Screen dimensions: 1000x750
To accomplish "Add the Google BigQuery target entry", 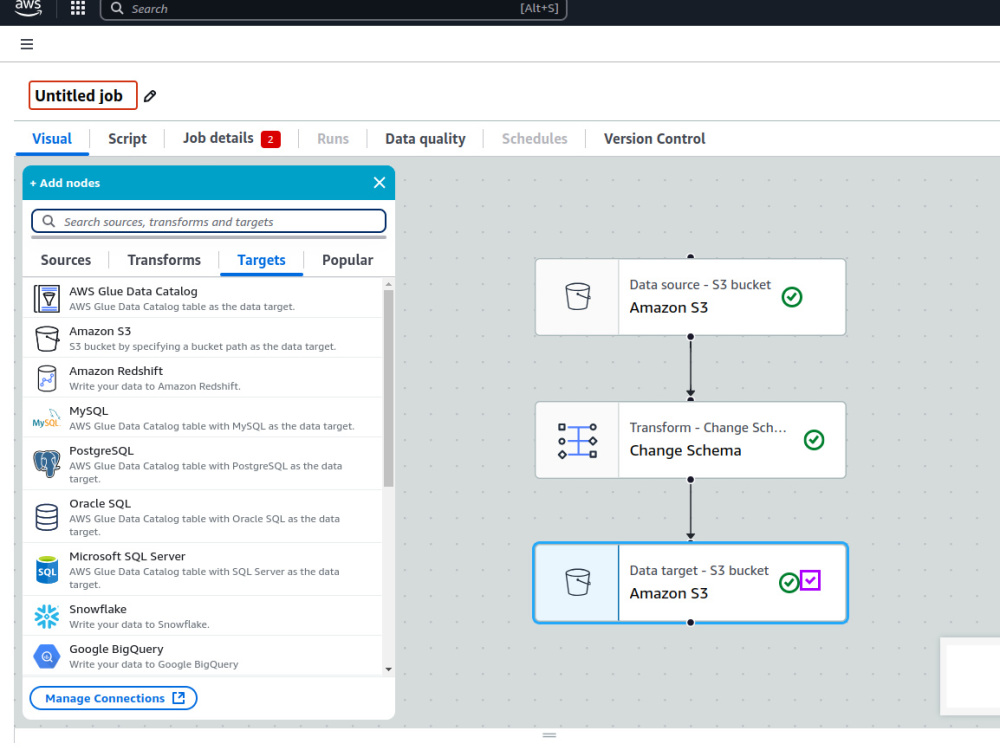I will pos(203,656).
